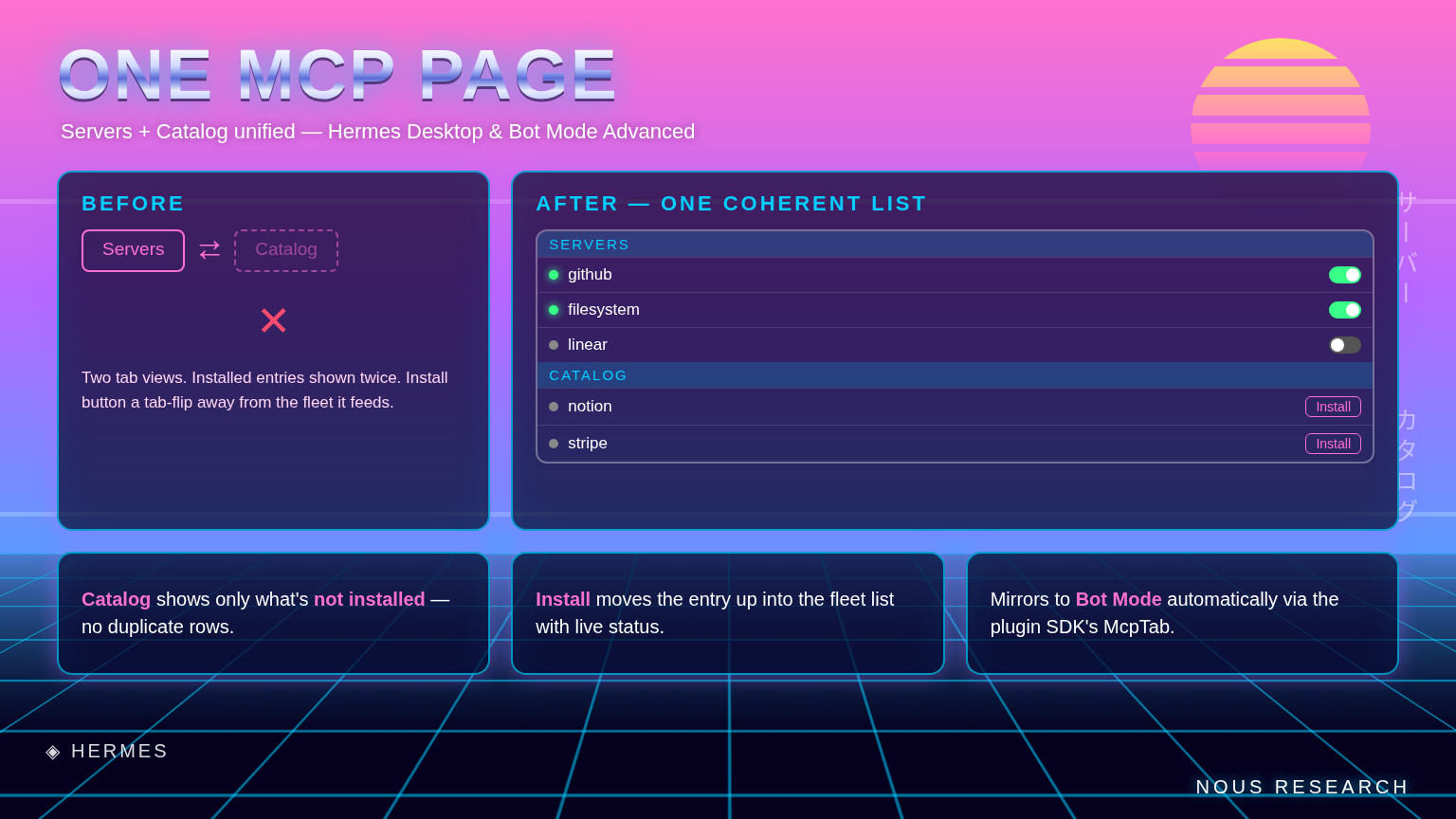Disable the filesystem server toggle
The width and height of the screenshot is (1456, 819).
[1344, 310]
